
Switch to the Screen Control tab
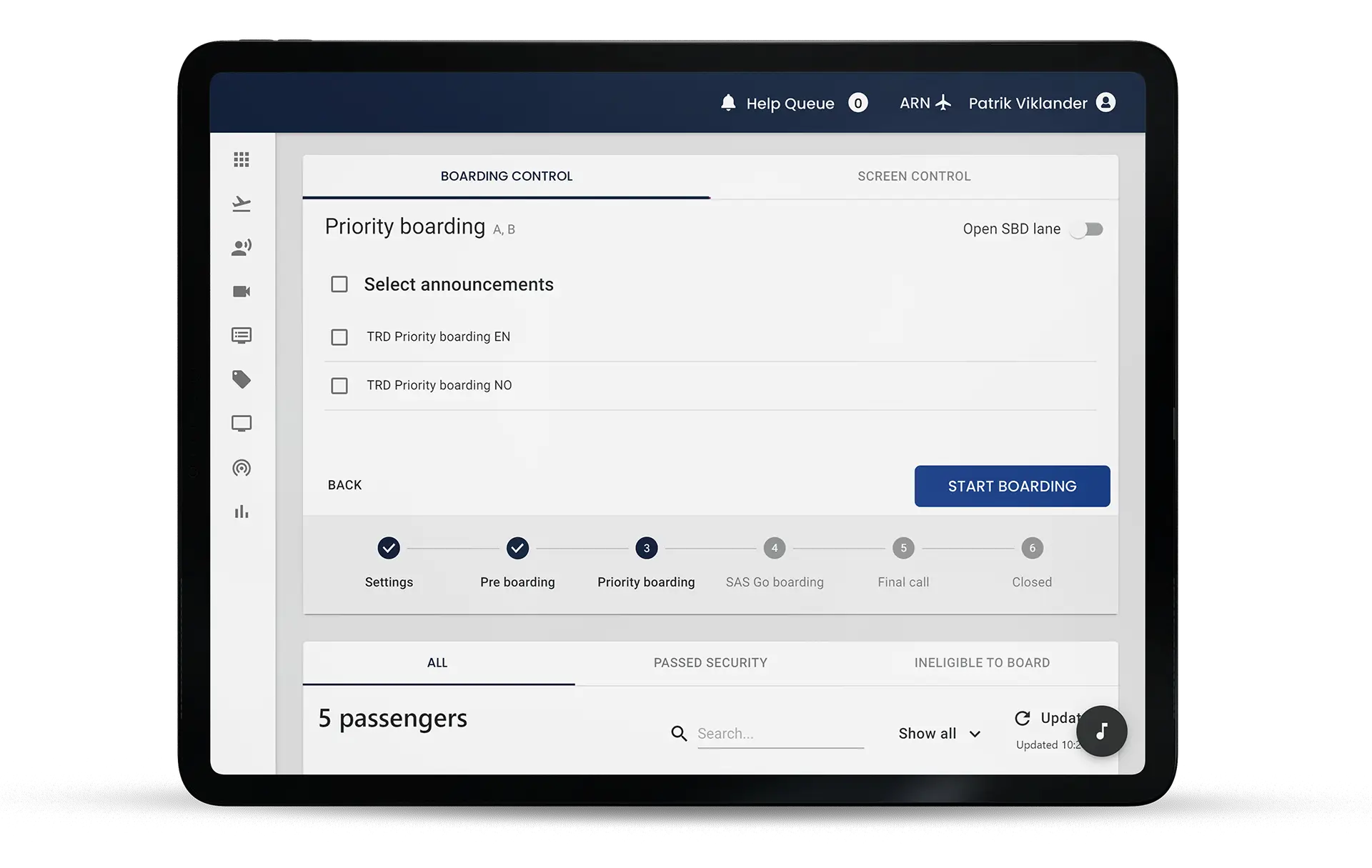pos(913,176)
